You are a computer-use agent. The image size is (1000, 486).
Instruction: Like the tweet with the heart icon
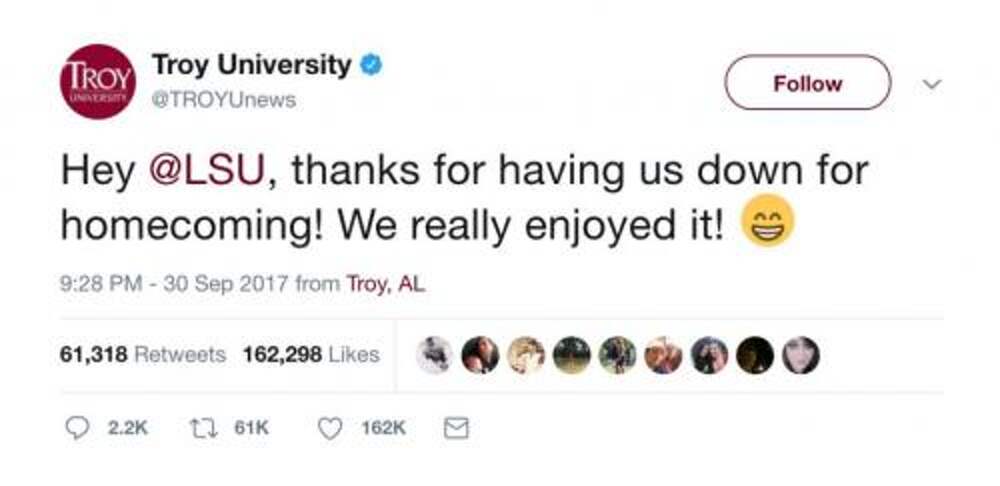(x=330, y=427)
